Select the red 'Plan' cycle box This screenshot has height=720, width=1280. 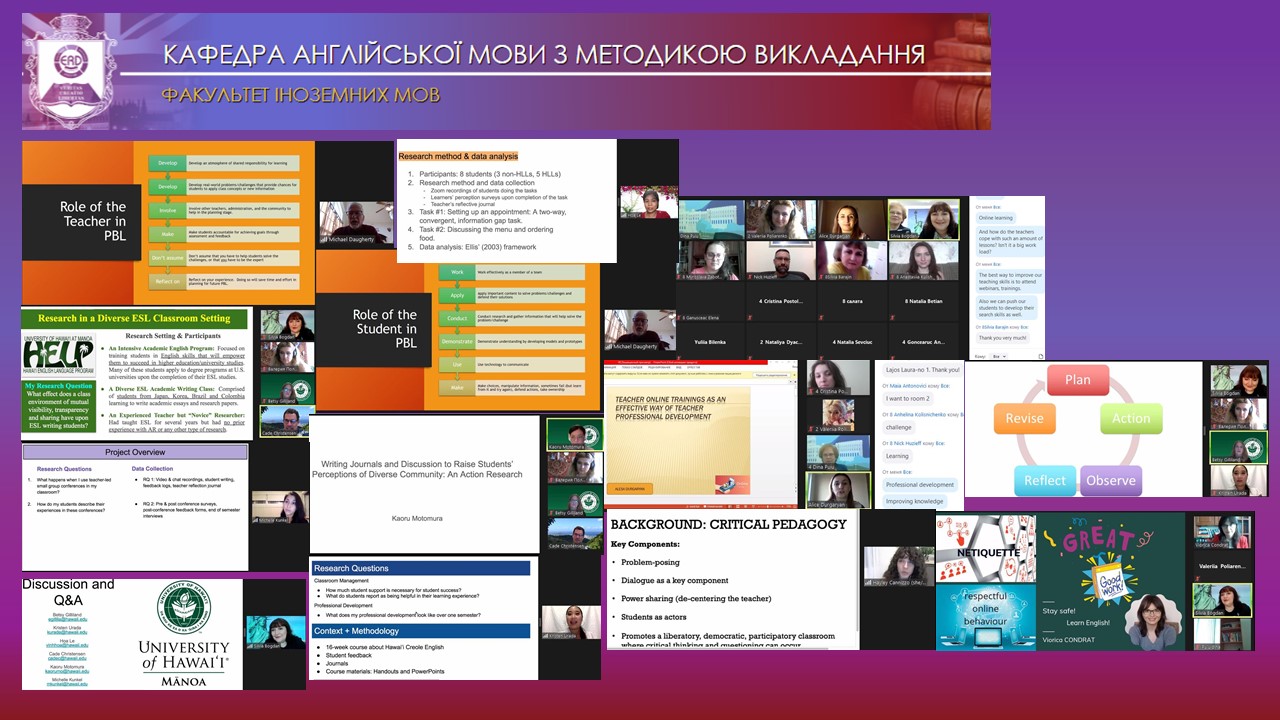1078,380
